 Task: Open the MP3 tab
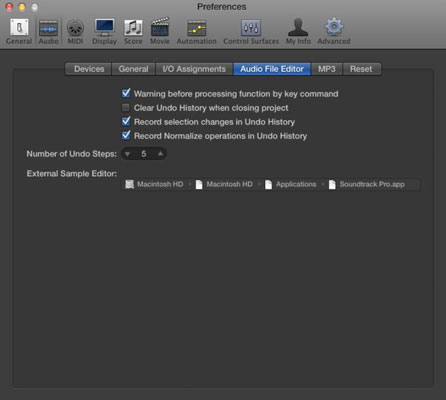[x=326, y=69]
